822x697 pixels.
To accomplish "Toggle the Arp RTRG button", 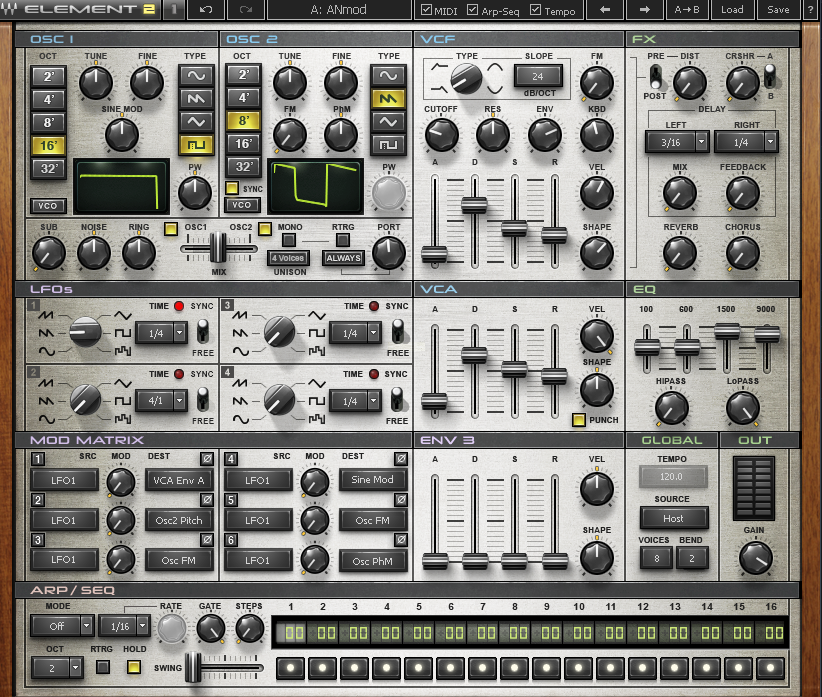I will pyautogui.click(x=103, y=667).
